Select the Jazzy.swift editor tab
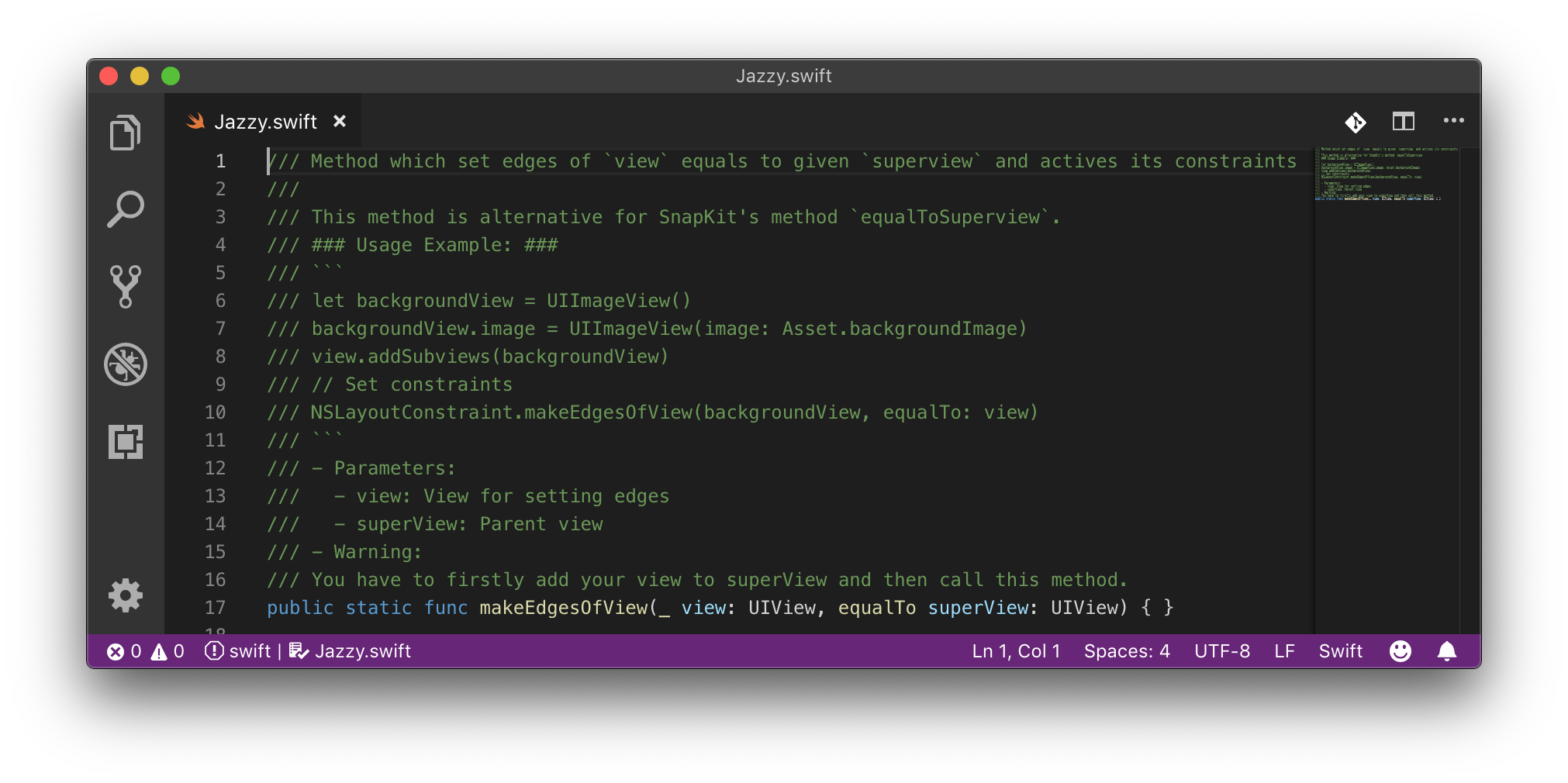This screenshot has width=1568, height=783. coord(262,122)
